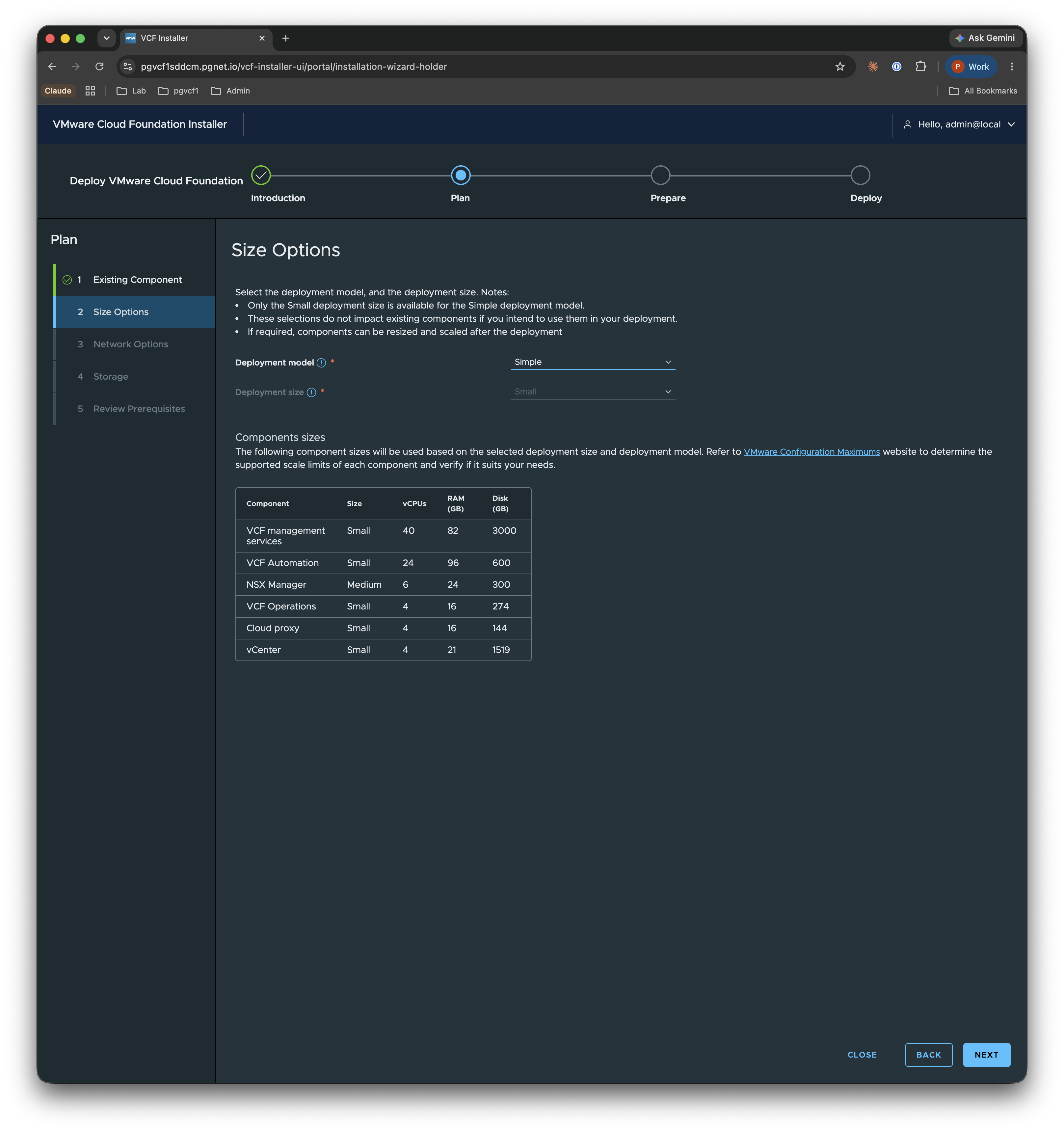Viewport: 1064px width, 1132px height.
Task: Click VMware Cloud Foundation Installer title
Action: pos(140,124)
